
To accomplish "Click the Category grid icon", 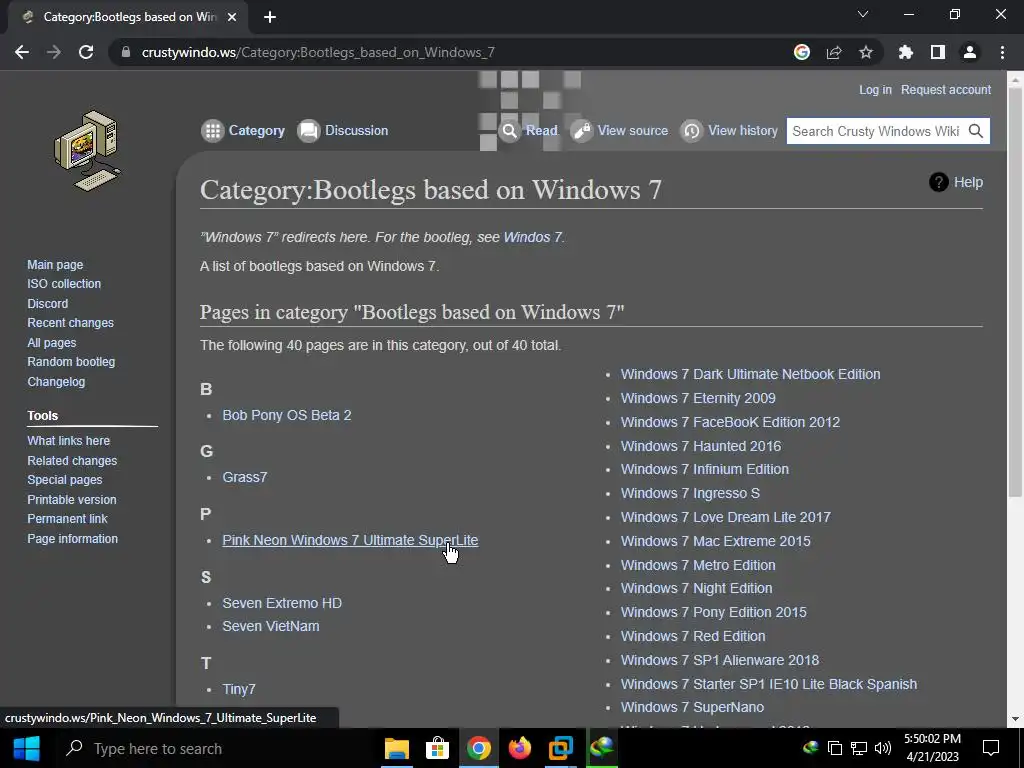I will tap(212, 131).
